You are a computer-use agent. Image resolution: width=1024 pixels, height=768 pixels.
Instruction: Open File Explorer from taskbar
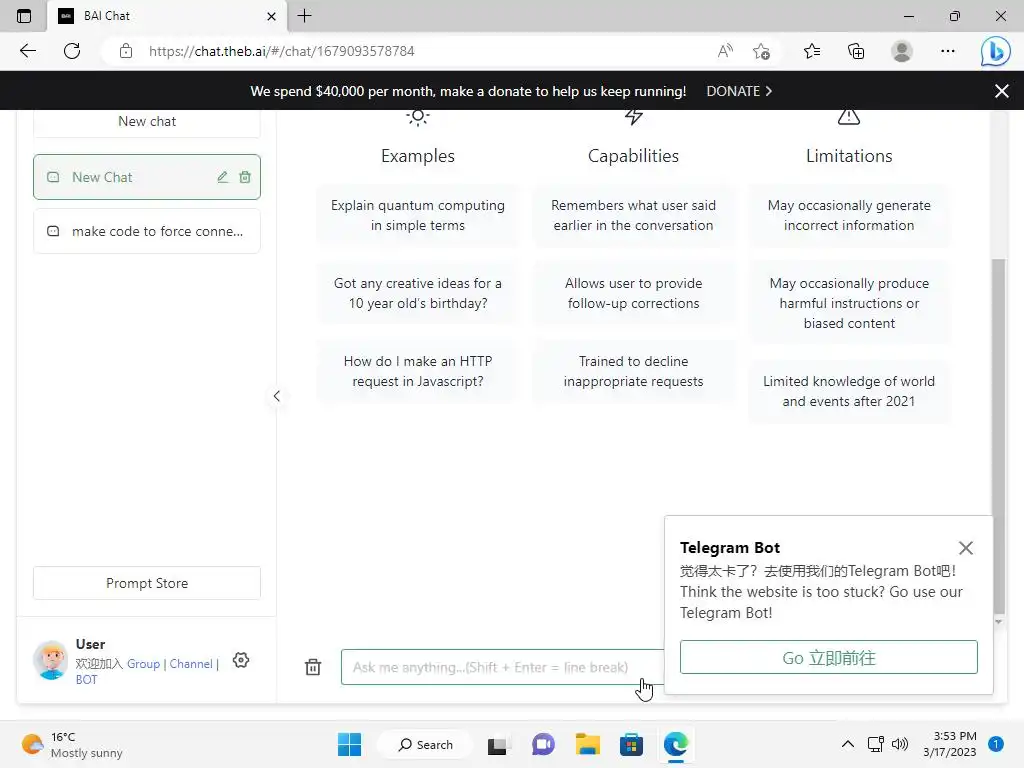coord(588,744)
